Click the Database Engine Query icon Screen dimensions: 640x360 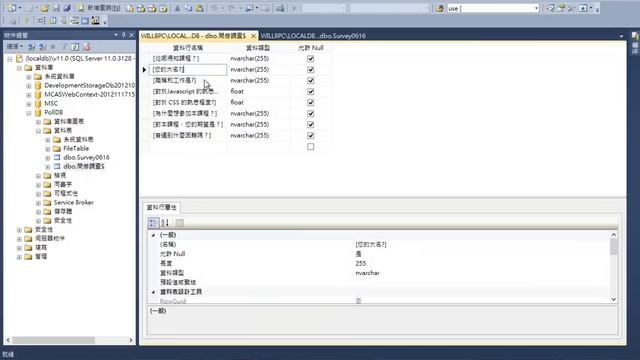[x=130, y=8]
